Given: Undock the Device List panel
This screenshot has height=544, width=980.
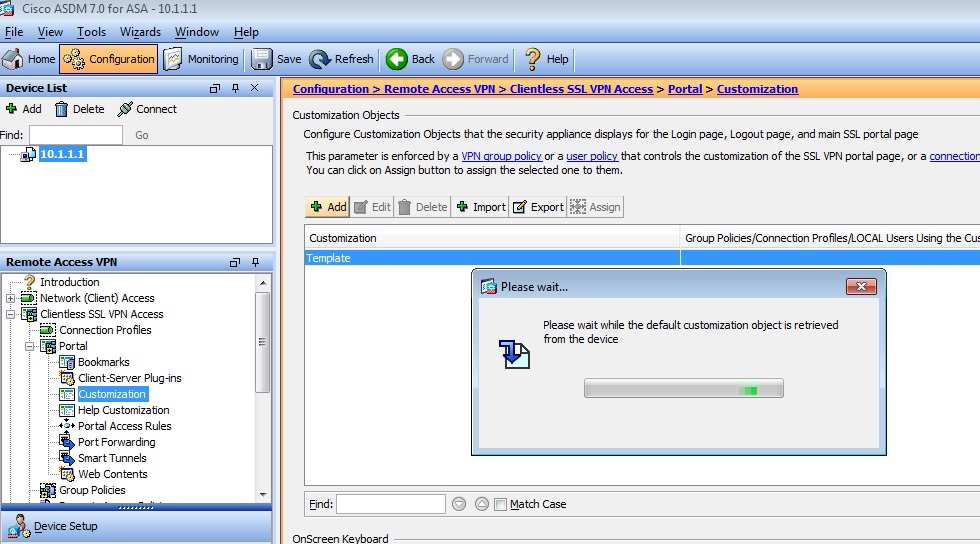Looking at the screenshot, I should pos(215,88).
